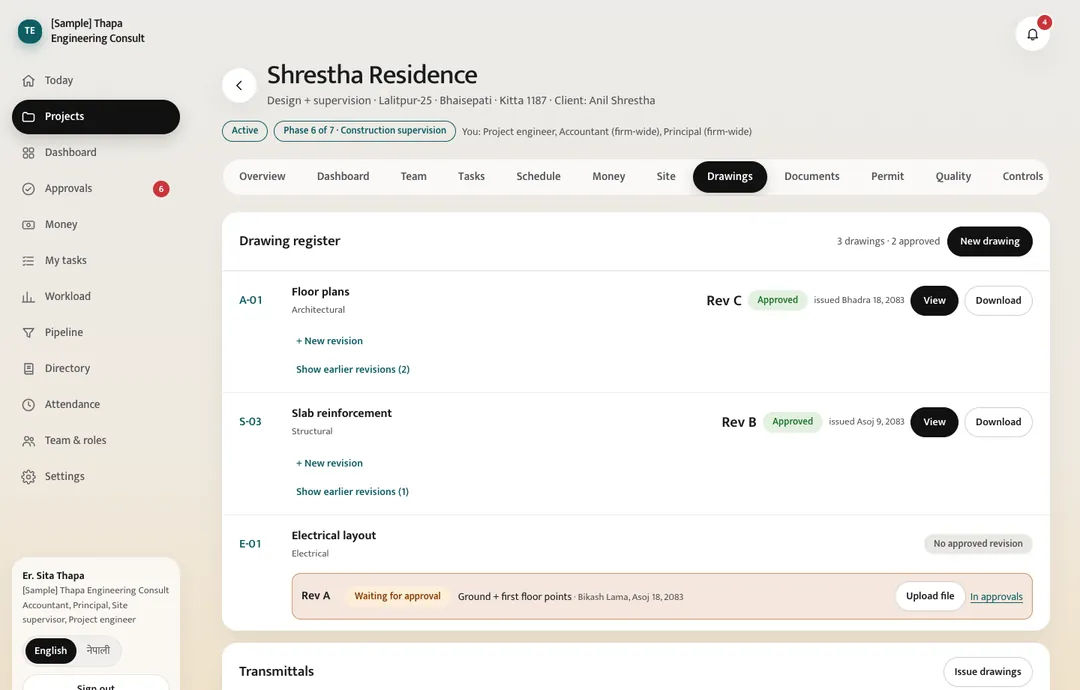Open the Permit tab
Image resolution: width=1080 pixels, height=690 pixels.
coord(887,176)
